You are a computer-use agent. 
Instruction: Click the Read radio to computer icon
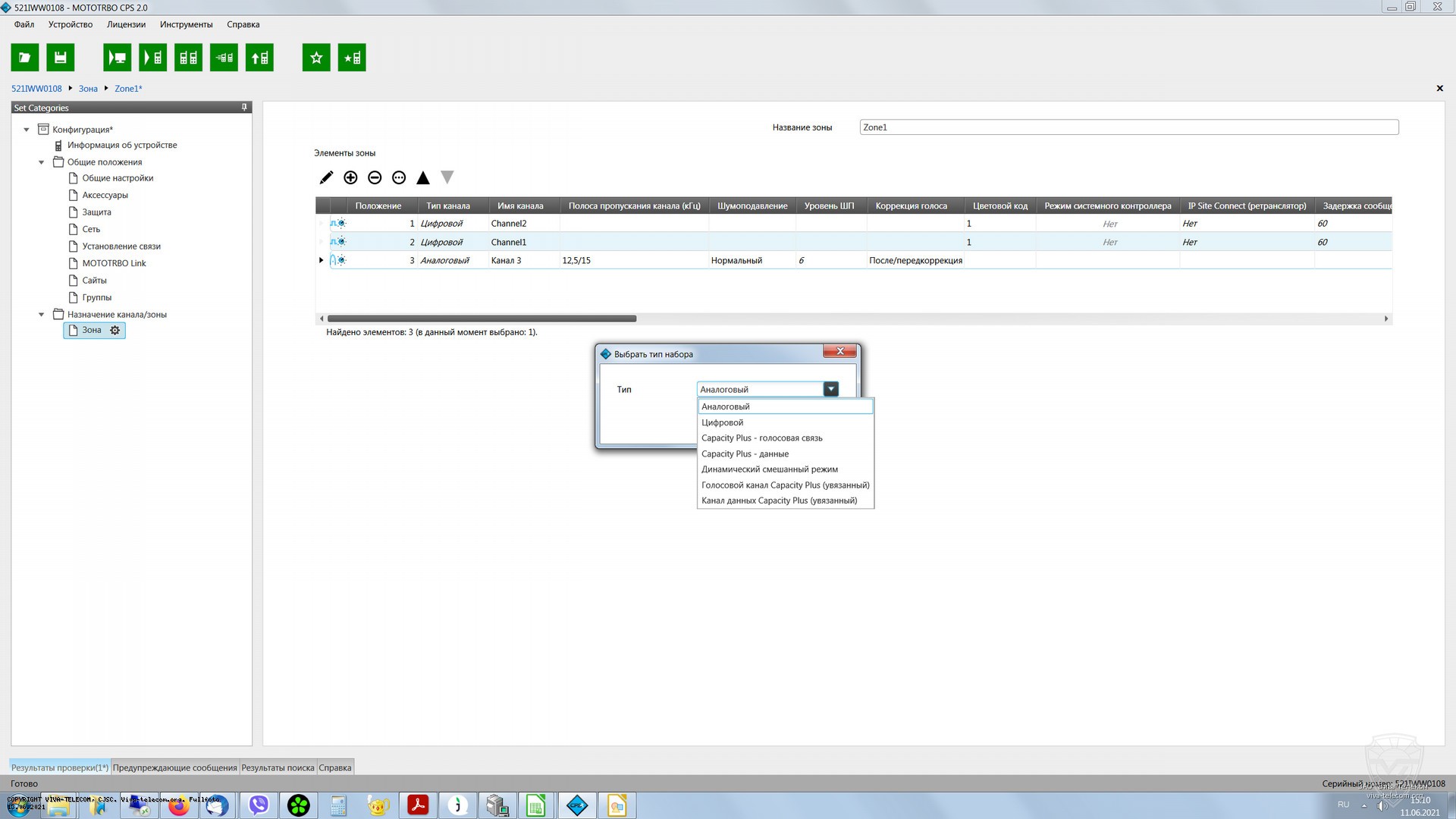[x=117, y=58]
